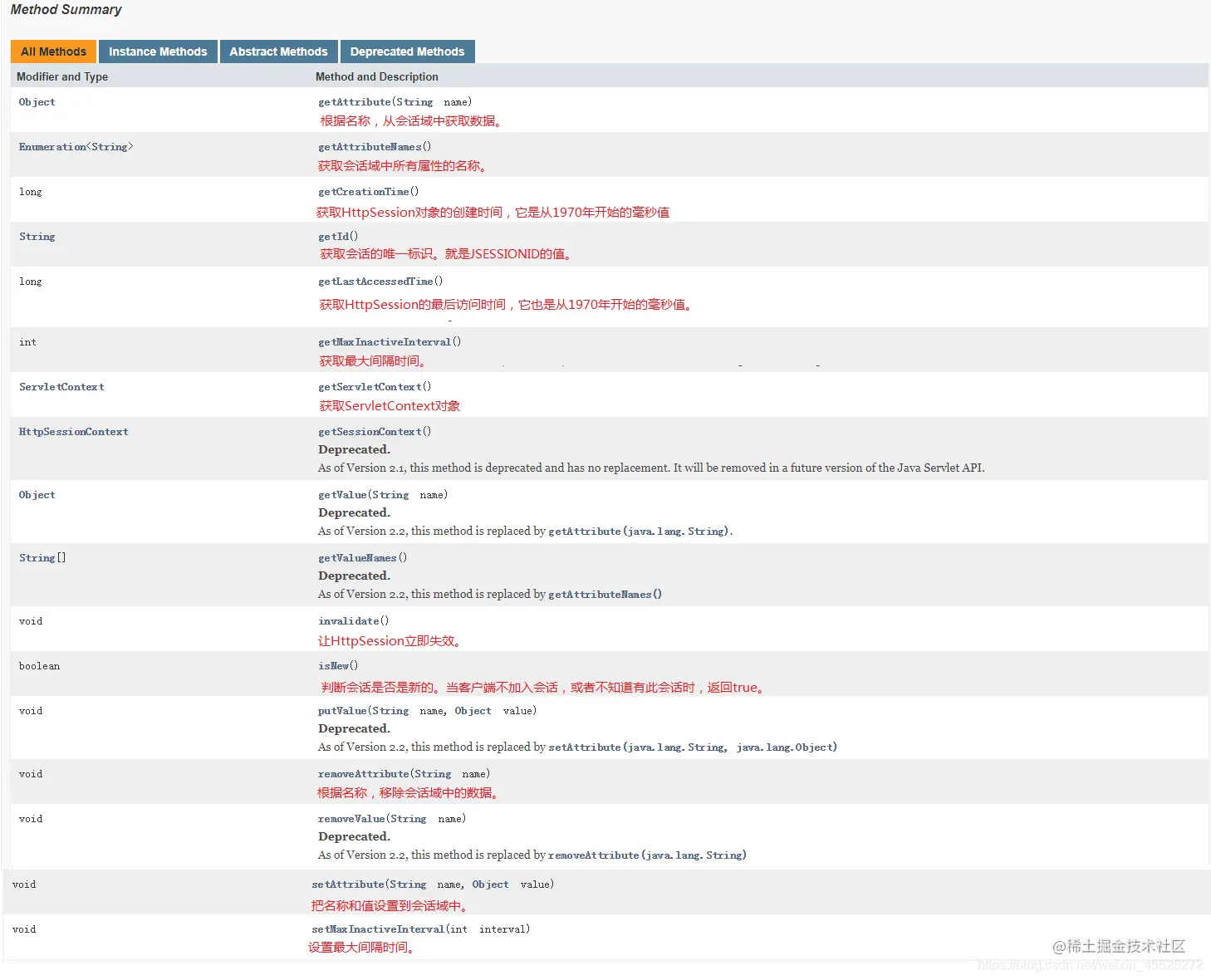
Task: Open getAttributeNames() replacement link in getValueNames row
Action: [605, 595]
